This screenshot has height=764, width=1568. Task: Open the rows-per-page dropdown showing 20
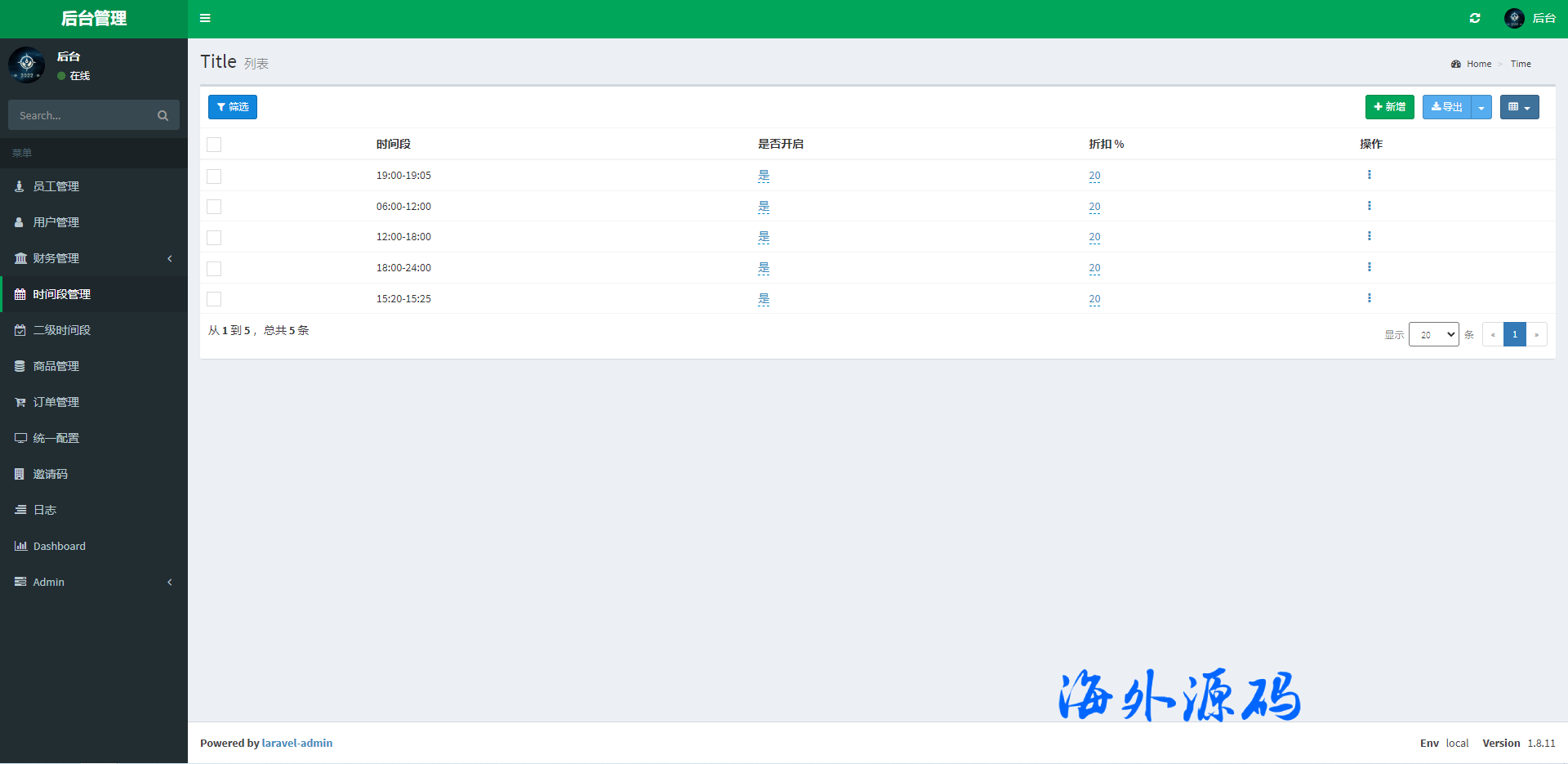(1433, 334)
